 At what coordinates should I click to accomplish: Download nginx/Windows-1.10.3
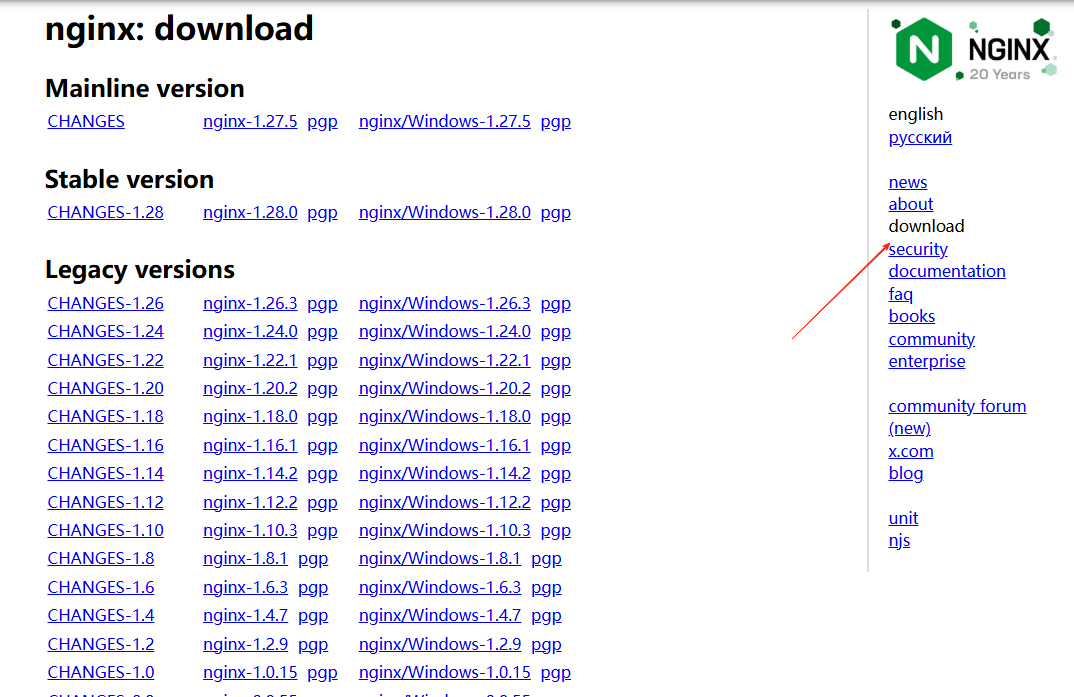445,530
